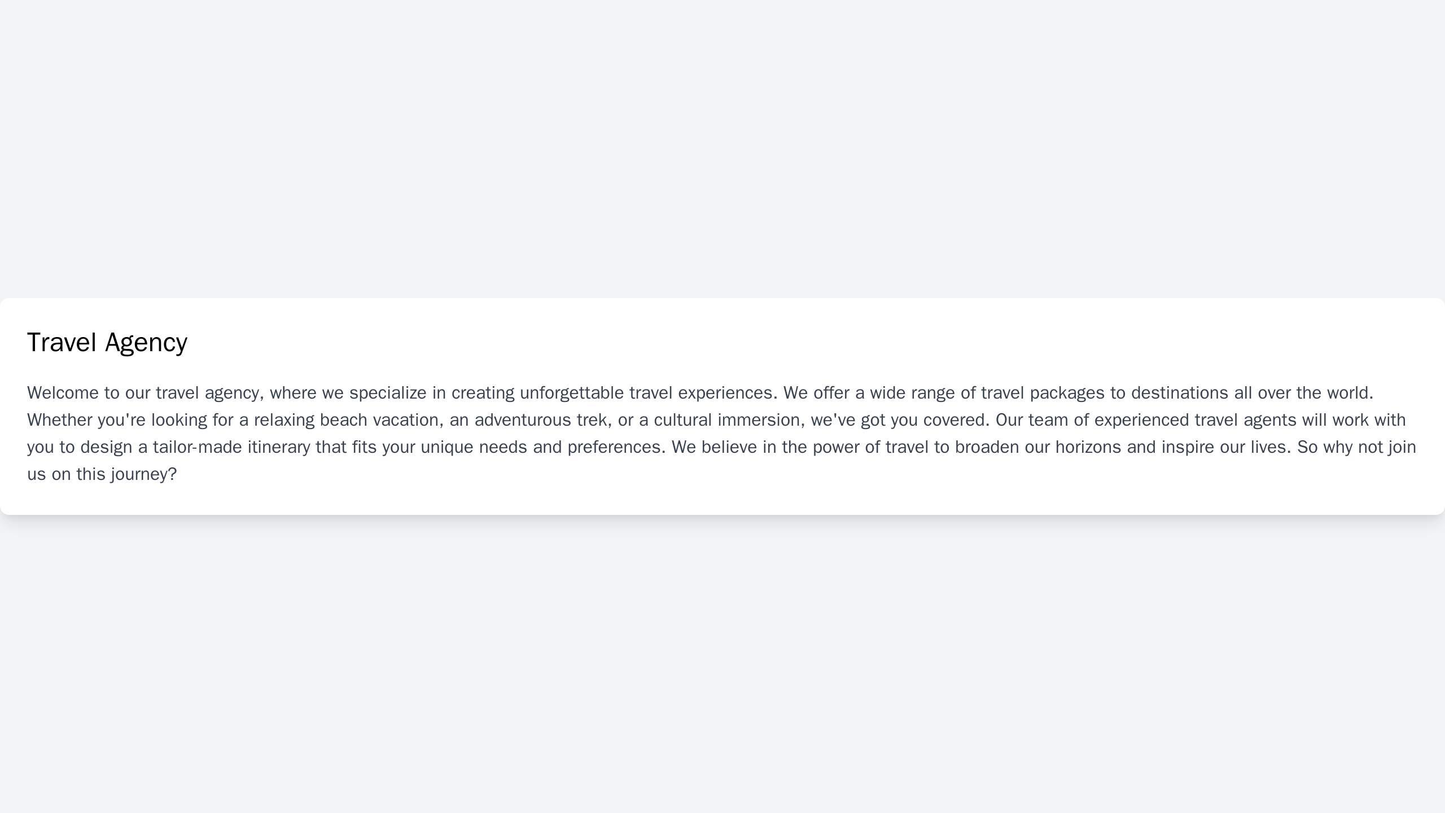Click the phrase "inspire our lives"

tap(1226, 447)
